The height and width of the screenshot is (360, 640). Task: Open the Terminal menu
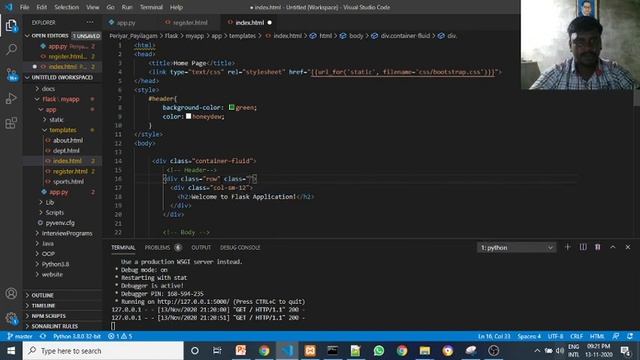[x=151, y=7]
